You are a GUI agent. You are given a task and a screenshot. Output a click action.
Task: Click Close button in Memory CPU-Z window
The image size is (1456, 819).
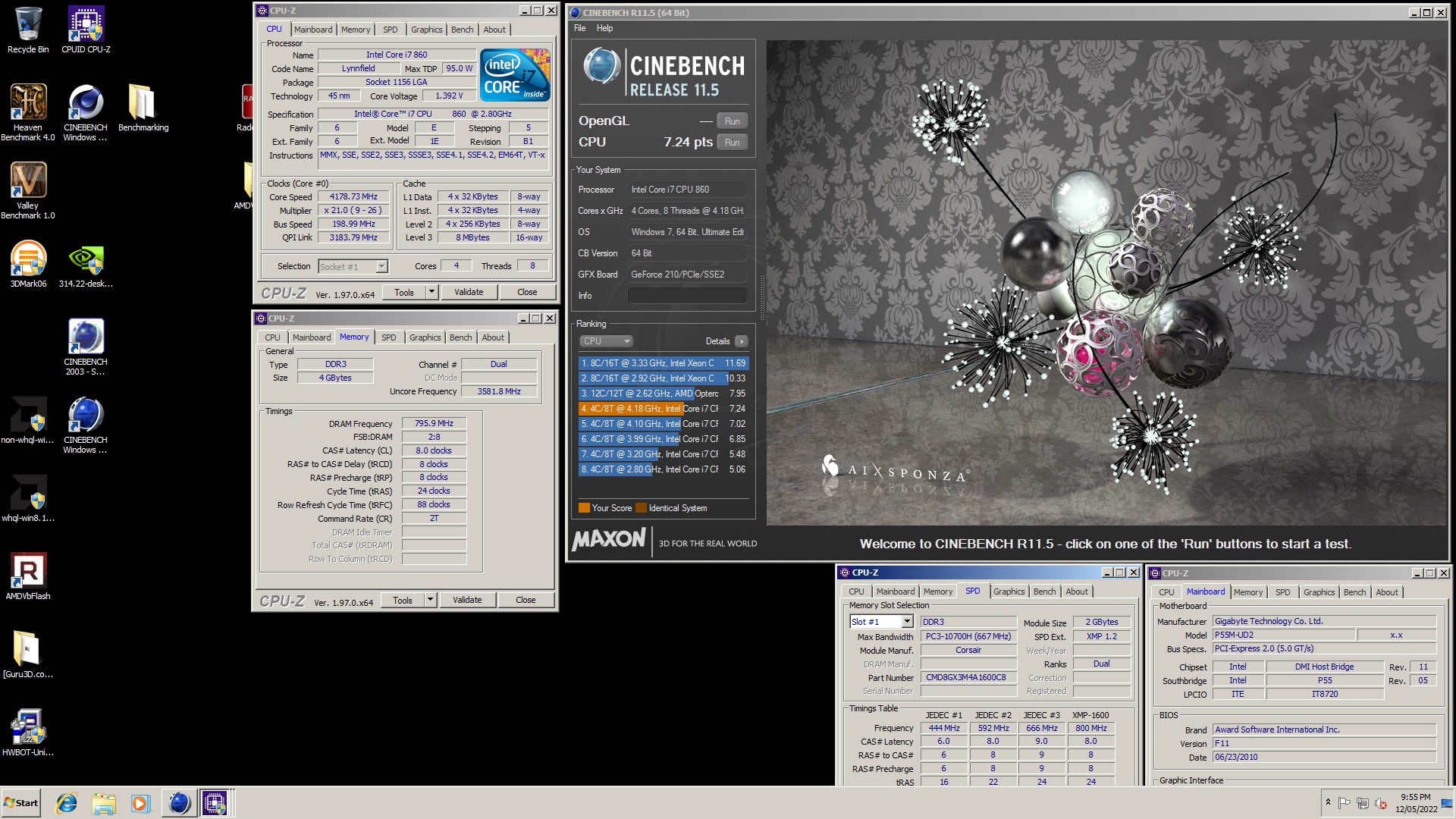click(x=526, y=600)
